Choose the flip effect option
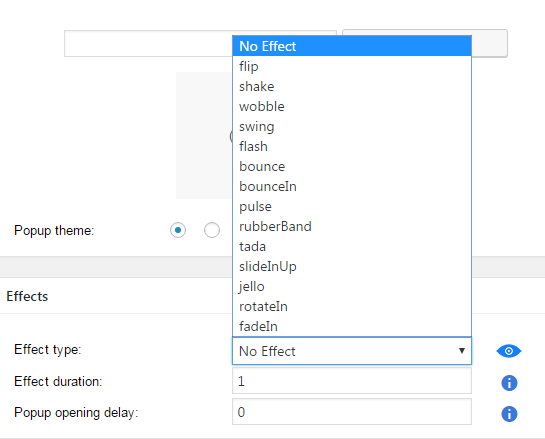Image resolution: width=545 pixels, height=439 pixels. click(x=352, y=66)
